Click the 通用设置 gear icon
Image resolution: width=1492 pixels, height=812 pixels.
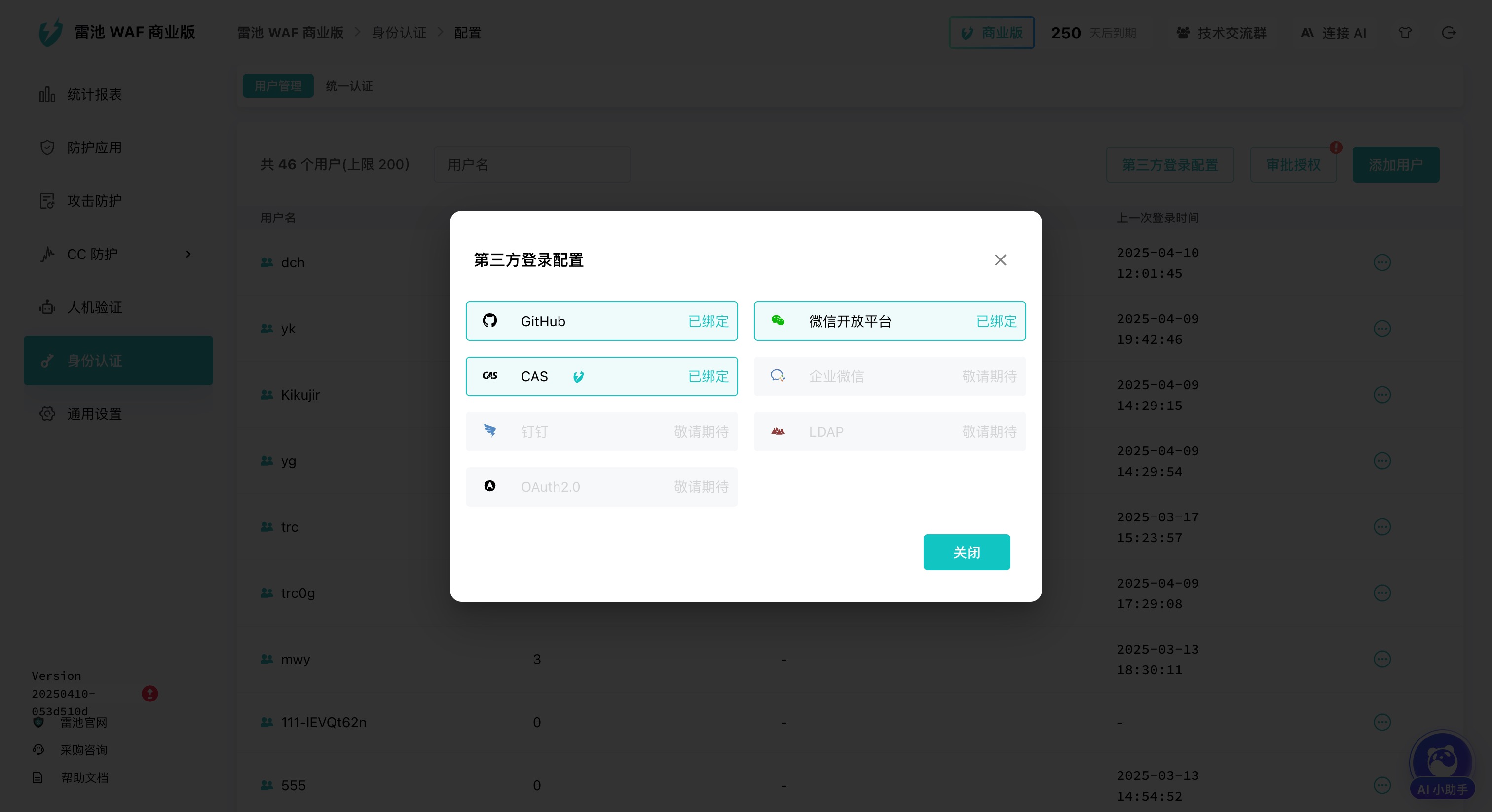point(47,413)
